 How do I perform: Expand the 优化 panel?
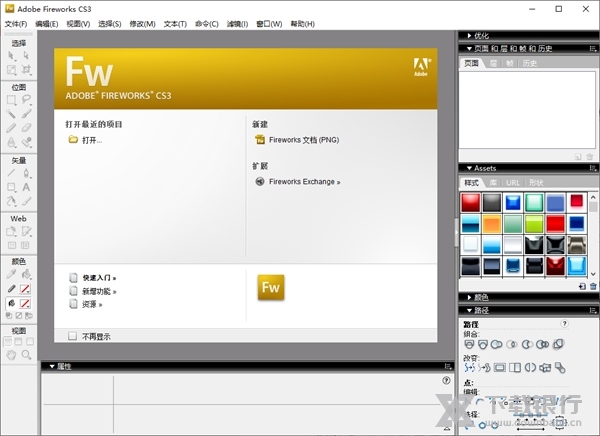(465, 36)
